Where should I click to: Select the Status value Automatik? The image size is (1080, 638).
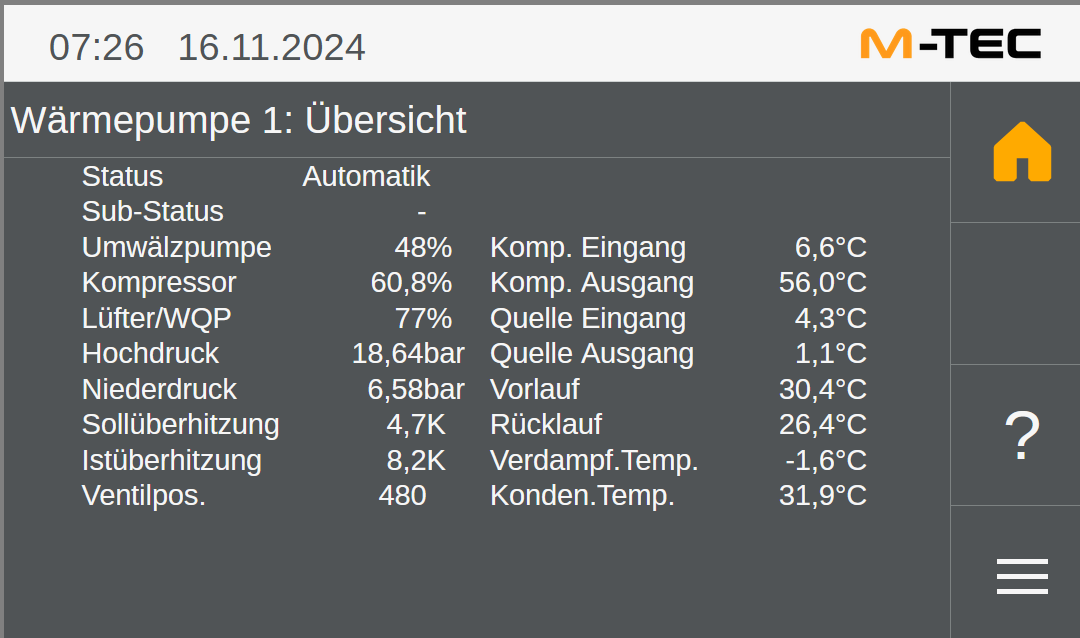pos(366,177)
